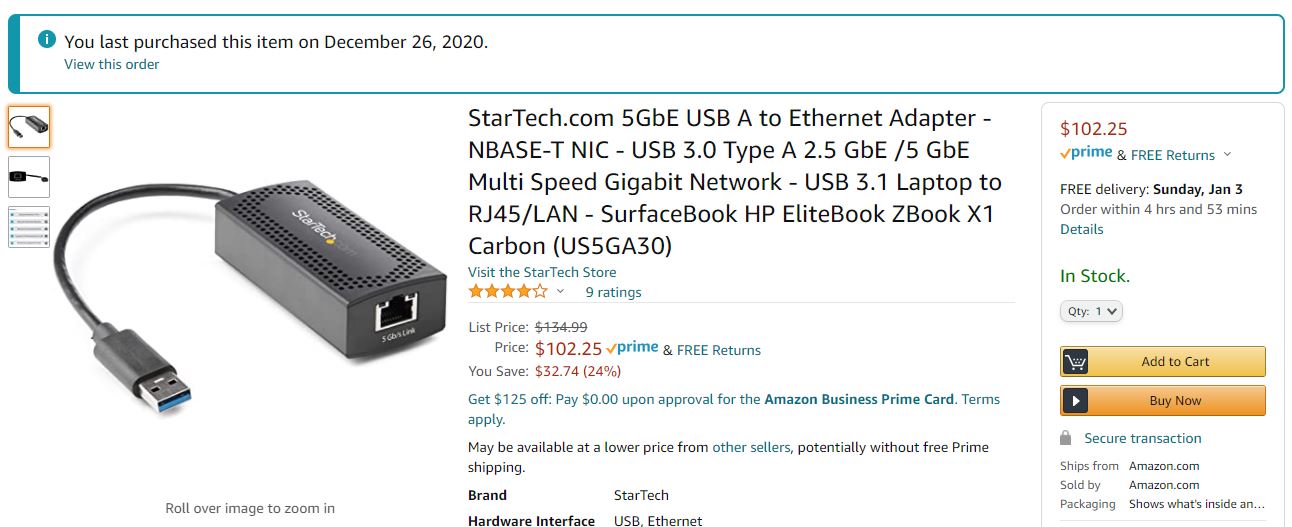Select the first product thumbnail
The height and width of the screenshot is (527, 1292).
click(x=29, y=127)
